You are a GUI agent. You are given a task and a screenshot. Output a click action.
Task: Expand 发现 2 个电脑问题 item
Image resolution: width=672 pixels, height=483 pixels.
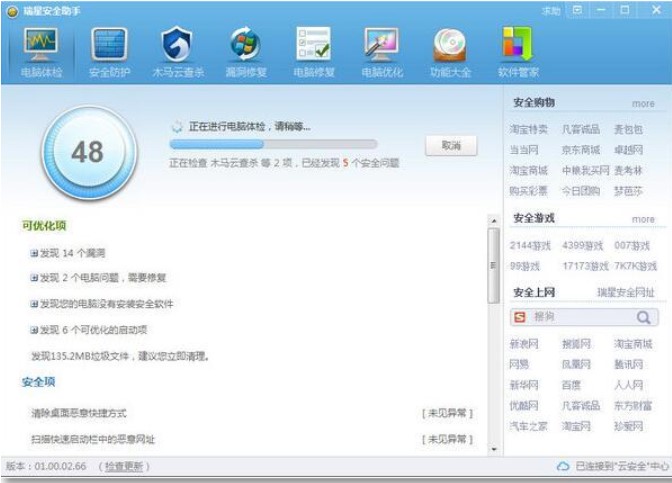coord(34,278)
